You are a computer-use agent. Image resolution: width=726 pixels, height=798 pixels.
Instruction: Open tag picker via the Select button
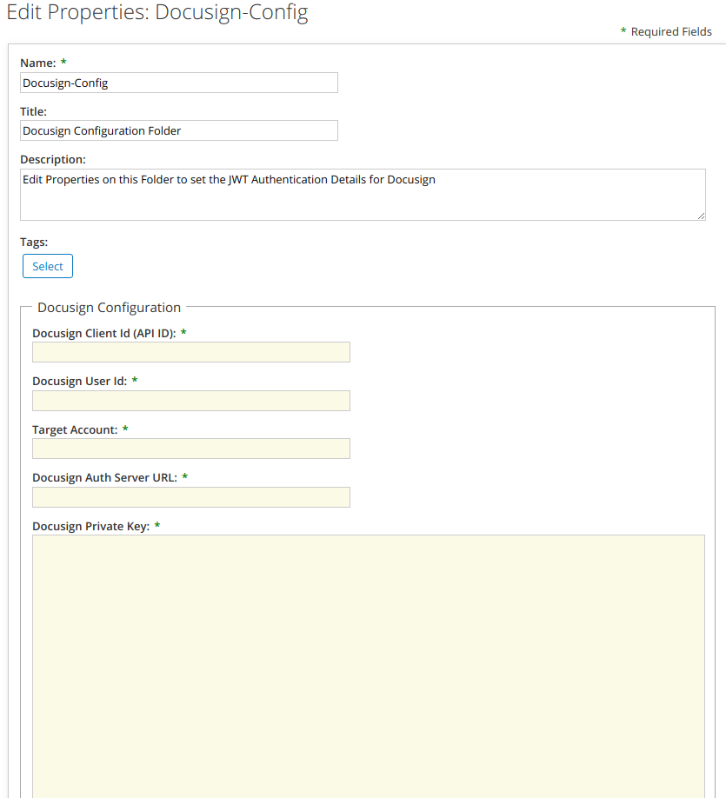point(47,266)
